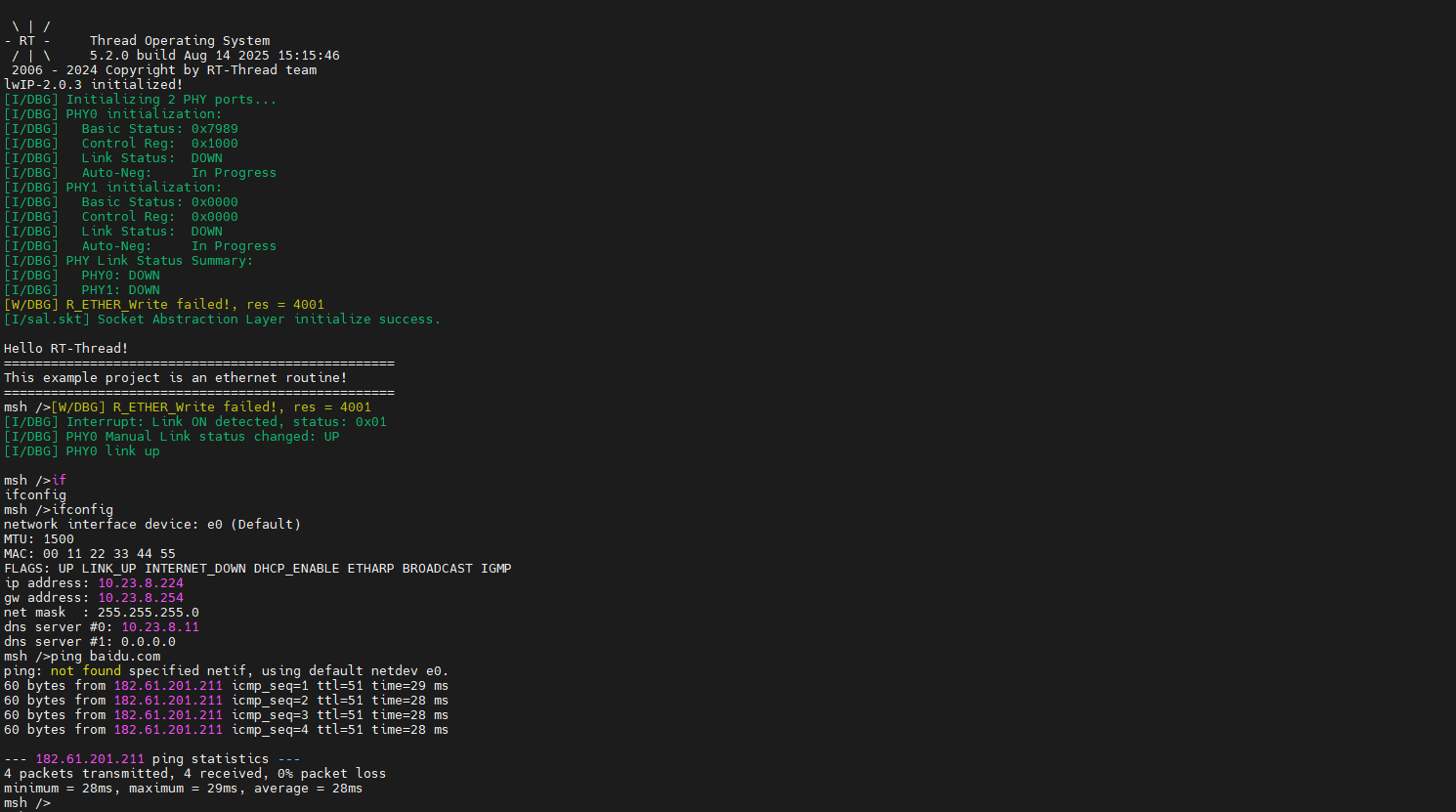The image size is (1456, 812).
Task: Click the icmp_seq=1 ping reply line
Action: tap(226, 686)
